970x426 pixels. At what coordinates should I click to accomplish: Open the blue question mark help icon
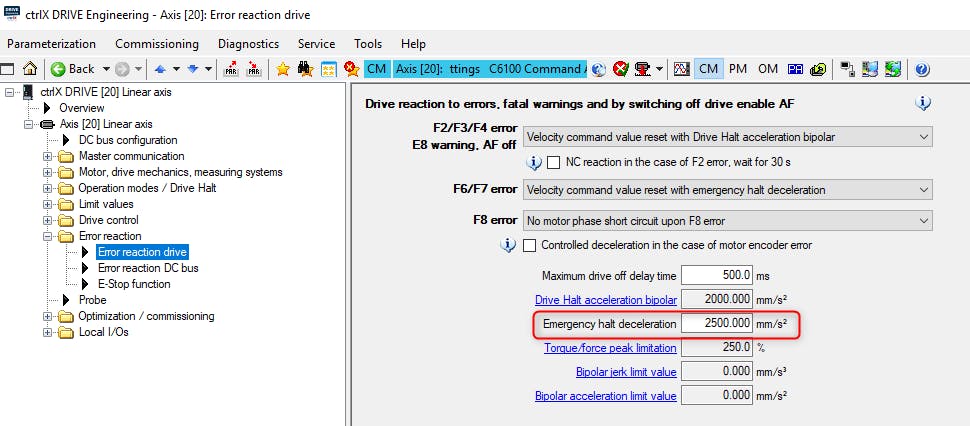(922, 69)
